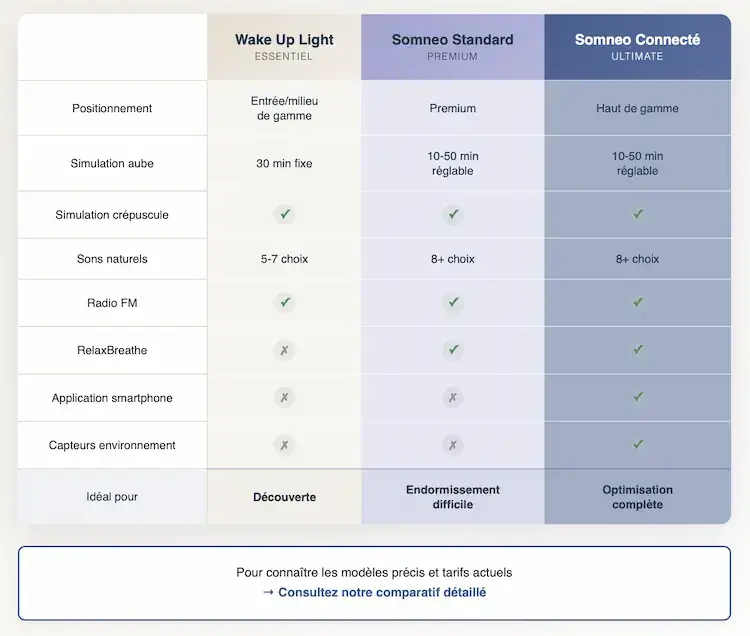The height and width of the screenshot is (636, 750).
Task: Click Somneo Connecté Application smartphone checkmark
Action: [x=638, y=397]
